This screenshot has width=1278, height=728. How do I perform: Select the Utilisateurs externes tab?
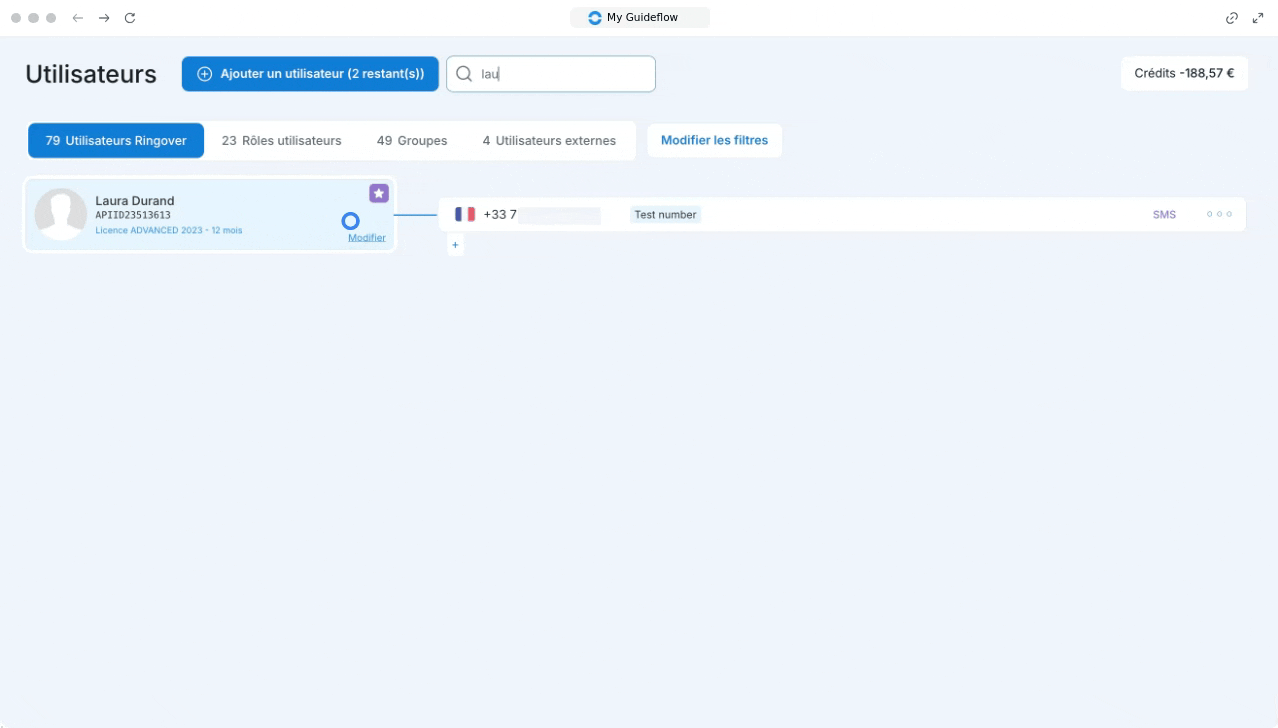pyautogui.click(x=549, y=141)
